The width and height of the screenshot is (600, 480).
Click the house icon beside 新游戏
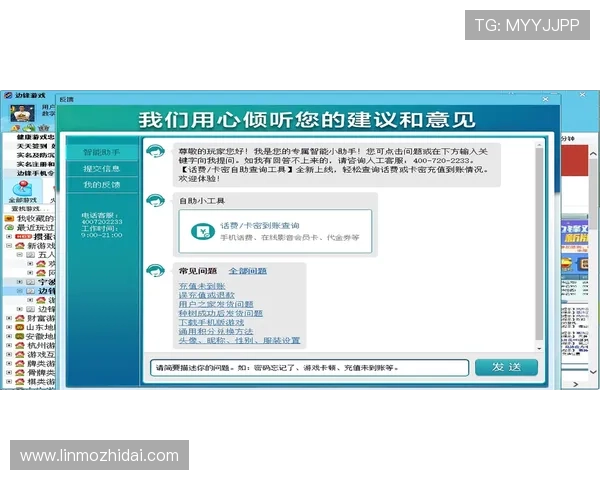[x=20, y=245]
